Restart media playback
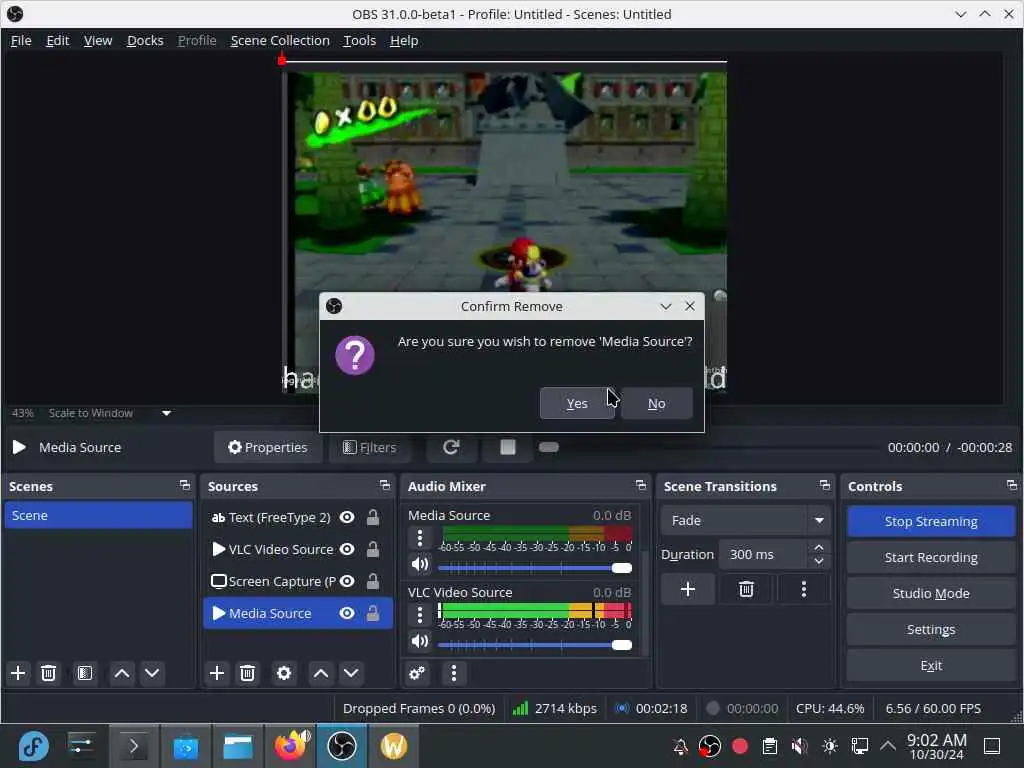Image resolution: width=1024 pixels, height=768 pixels. 451,447
